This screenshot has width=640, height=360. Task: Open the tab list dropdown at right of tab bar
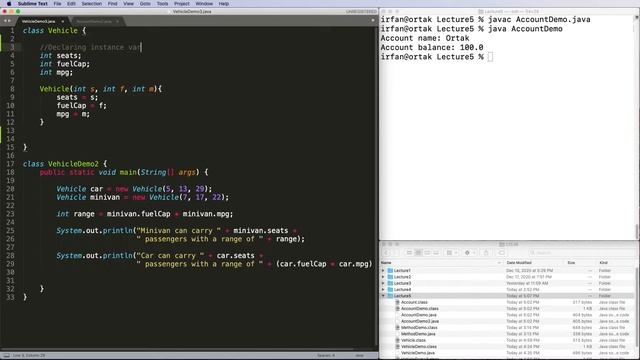(373, 20)
